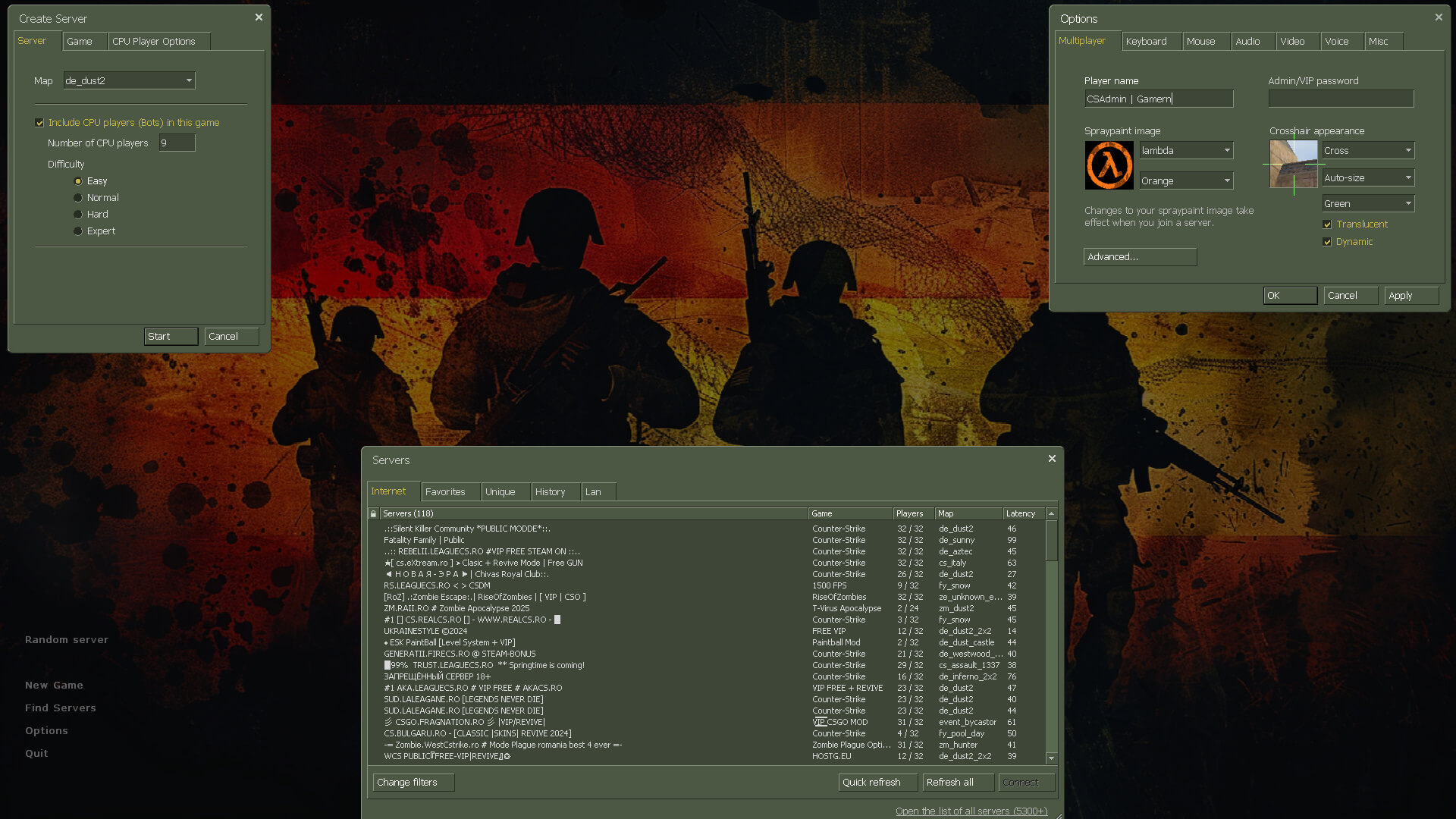Switch to the Favorites servers tab
Image resolution: width=1456 pixels, height=819 pixels.
tap(451, 491)
